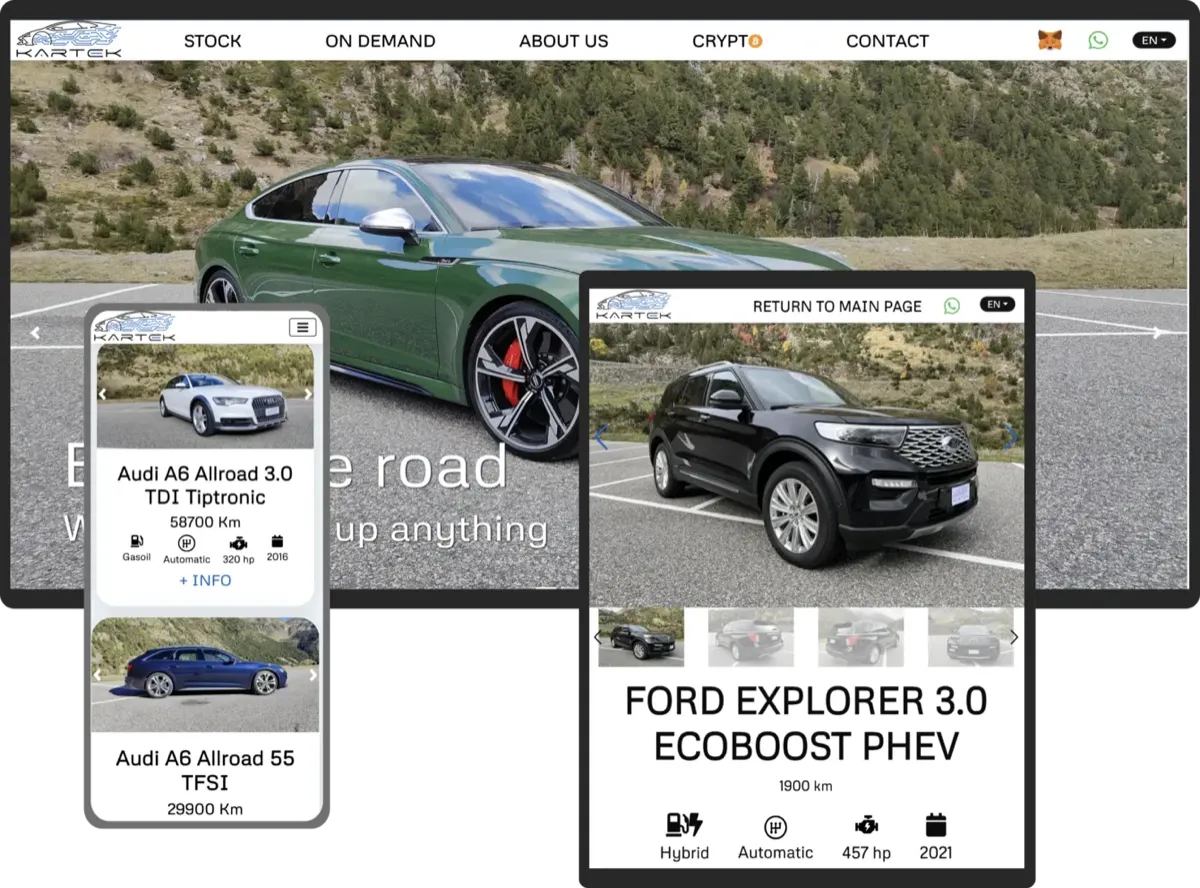Click RETURN TO MAIN PAGE link
Image resolution: width=1200 pixels, height=888 pixels.
pos(837,306)
